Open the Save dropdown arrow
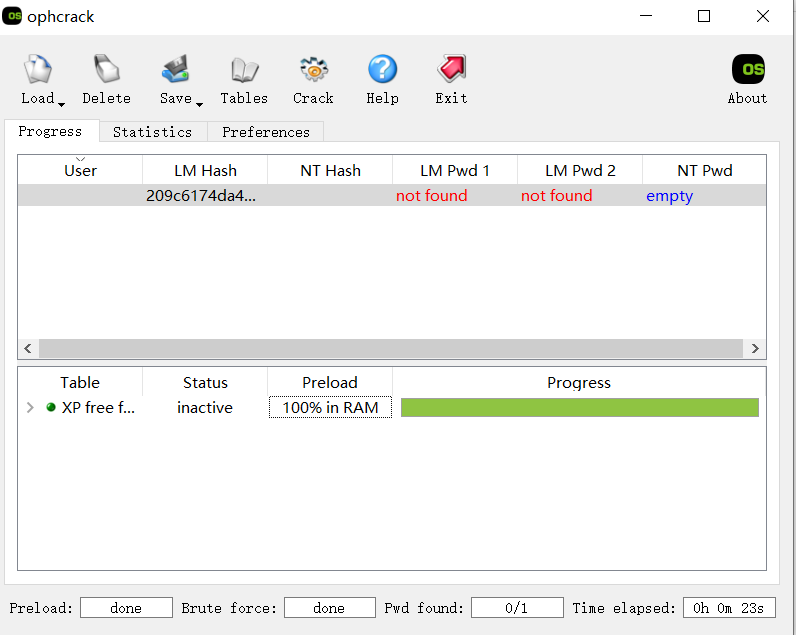The width and height of the screenshot is (796, 635). point(200,105)
